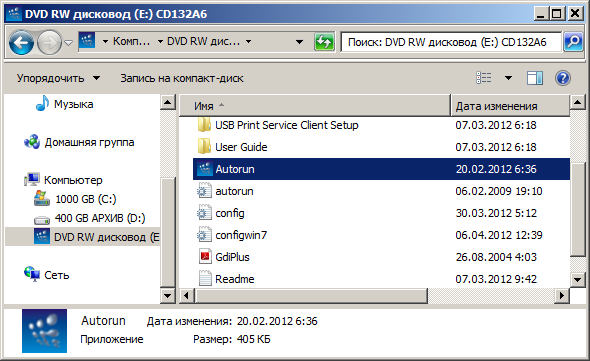Select the 'config' file
The width and height of the screenshot is (590, 361).
click(230, 213)
